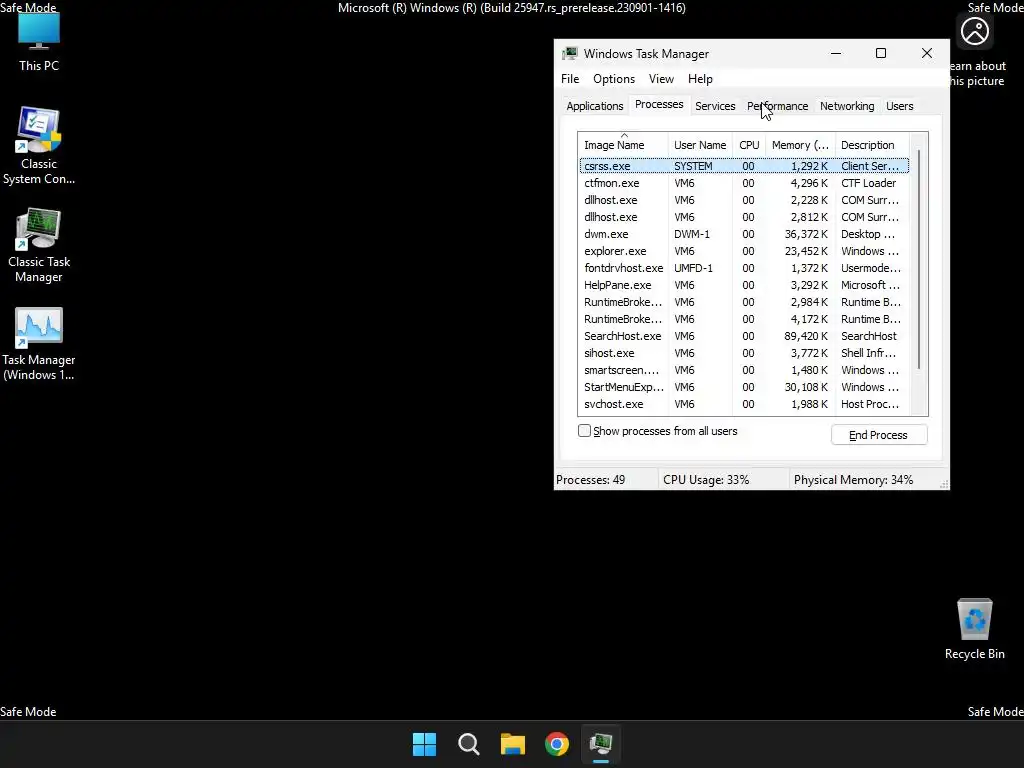Select the csrss.exe process row

coord(744,166)
